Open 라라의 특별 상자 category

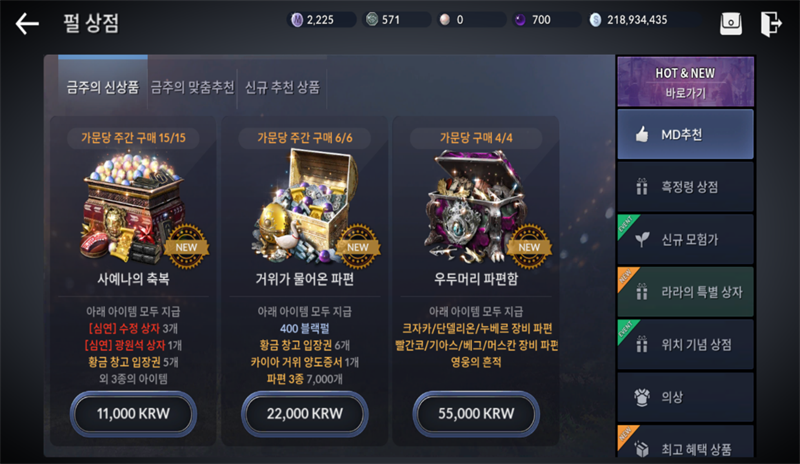pyautogui.click(x=685, y=292)
